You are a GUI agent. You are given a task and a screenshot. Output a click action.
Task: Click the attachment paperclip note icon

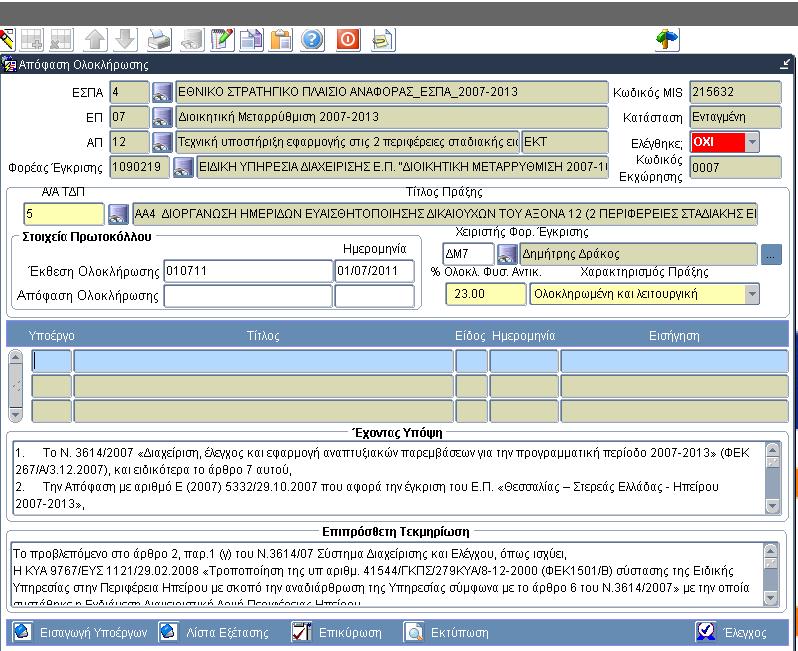(x=383, y=40)
